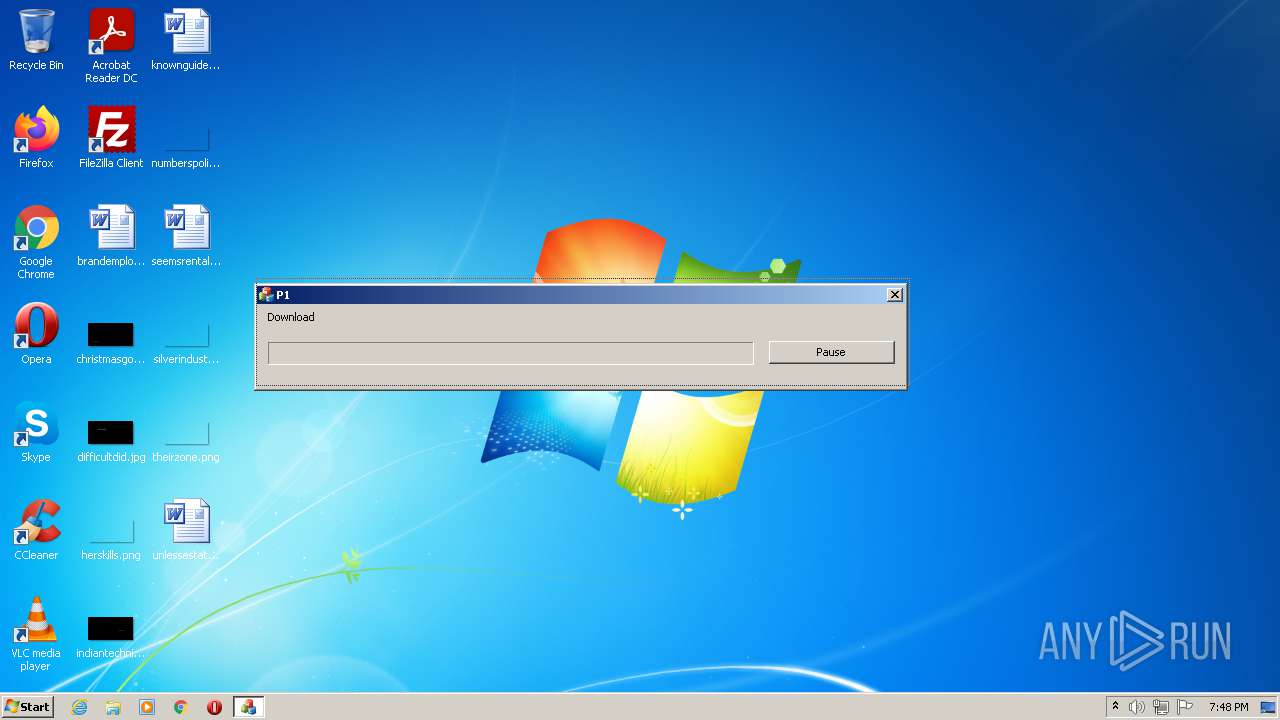Viewport: 1280px width, 720px height.
Task: Switch to the P1 taskbar button
Action: pyautogui.click(x=248, y=707)
